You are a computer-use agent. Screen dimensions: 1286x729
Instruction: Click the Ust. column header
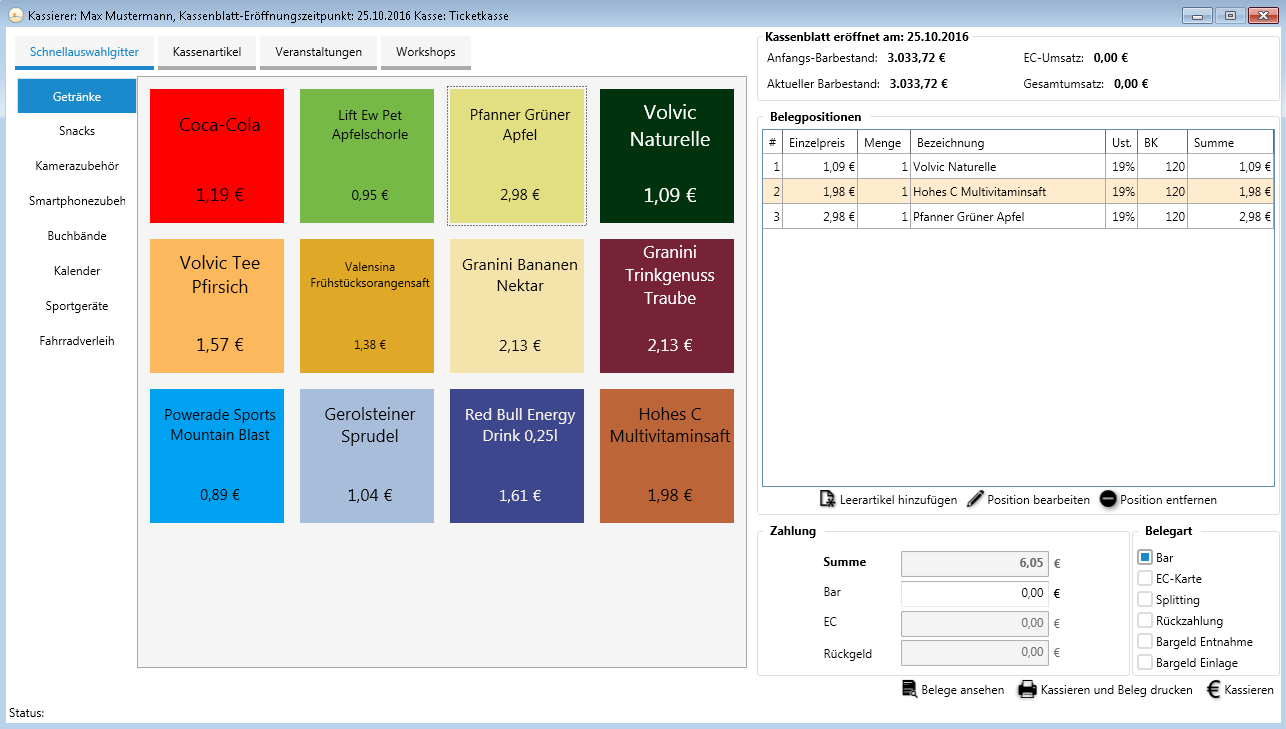coord(1122,143)
